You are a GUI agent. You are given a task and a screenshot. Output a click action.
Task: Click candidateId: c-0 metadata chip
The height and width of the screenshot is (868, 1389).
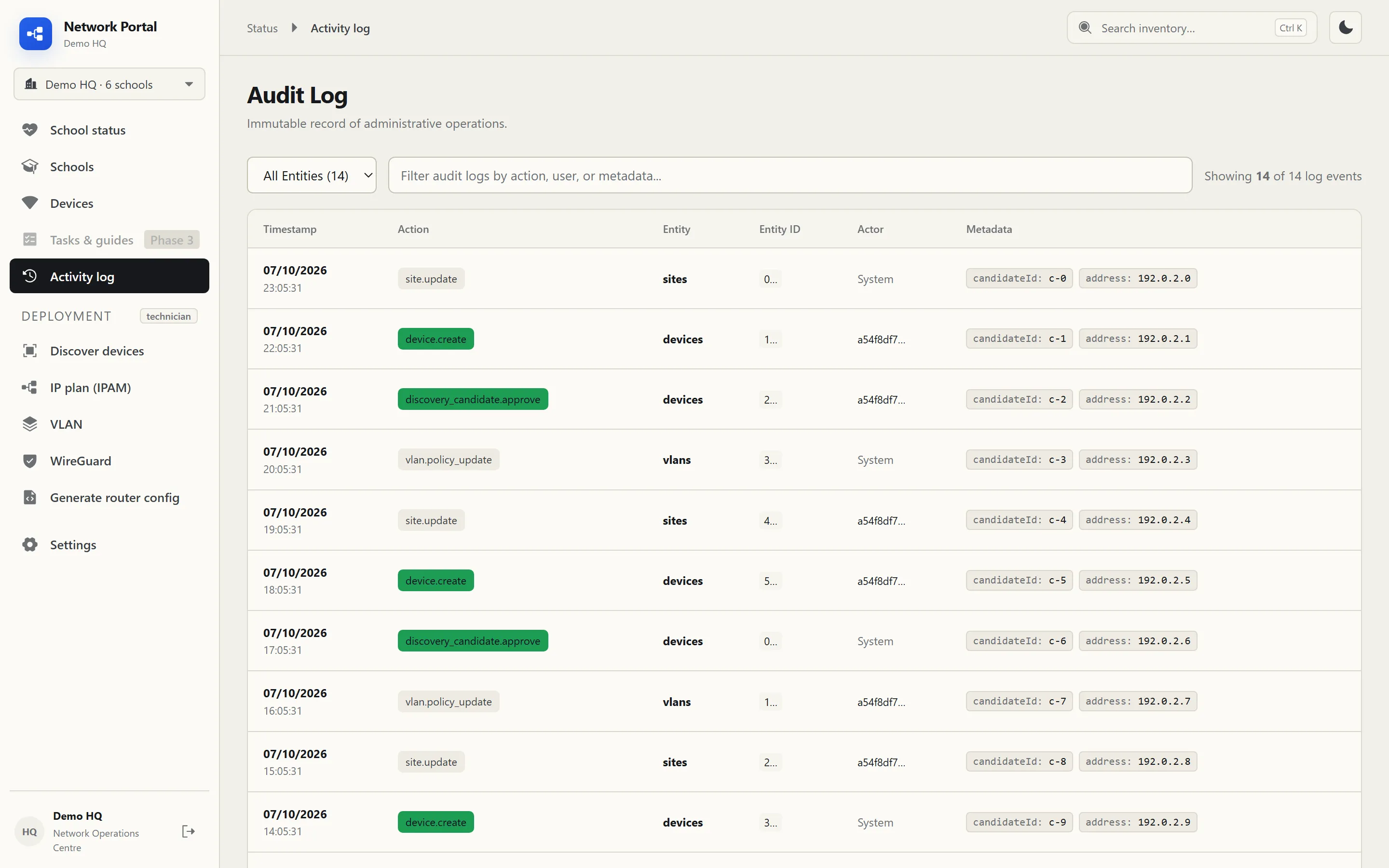(x=1019, y=278)
